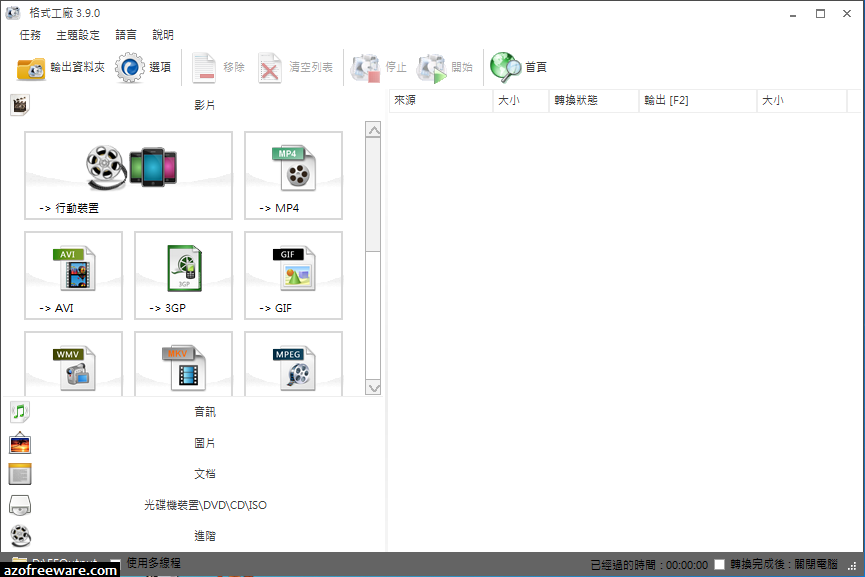The height and width of the screenshot is (577, 865).
Task: Click the last 大小 column header
Action: pos(802,100)
